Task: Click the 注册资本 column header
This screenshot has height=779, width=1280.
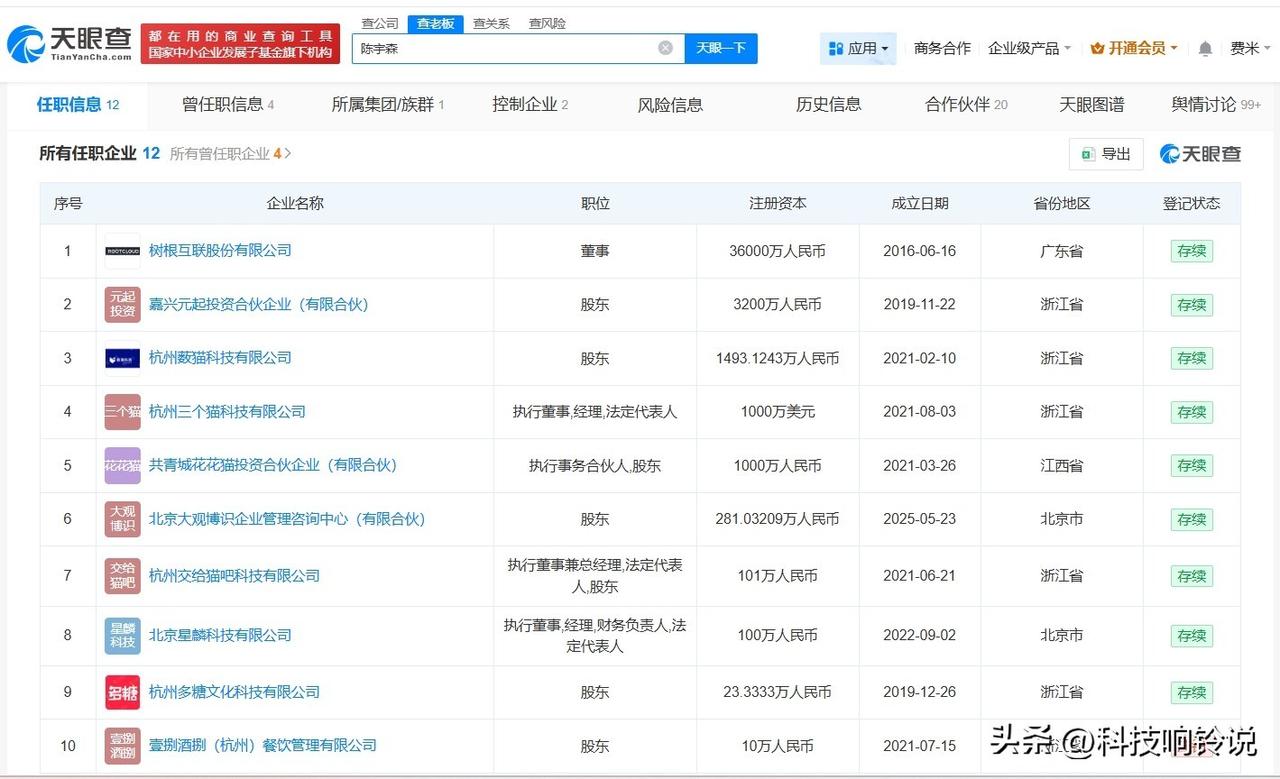Action: pos(778,203)
